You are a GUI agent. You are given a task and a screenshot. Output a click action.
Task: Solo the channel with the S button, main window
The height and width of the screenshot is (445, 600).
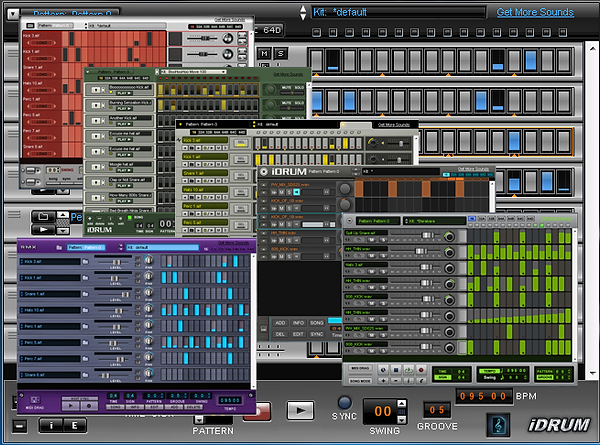280,53
